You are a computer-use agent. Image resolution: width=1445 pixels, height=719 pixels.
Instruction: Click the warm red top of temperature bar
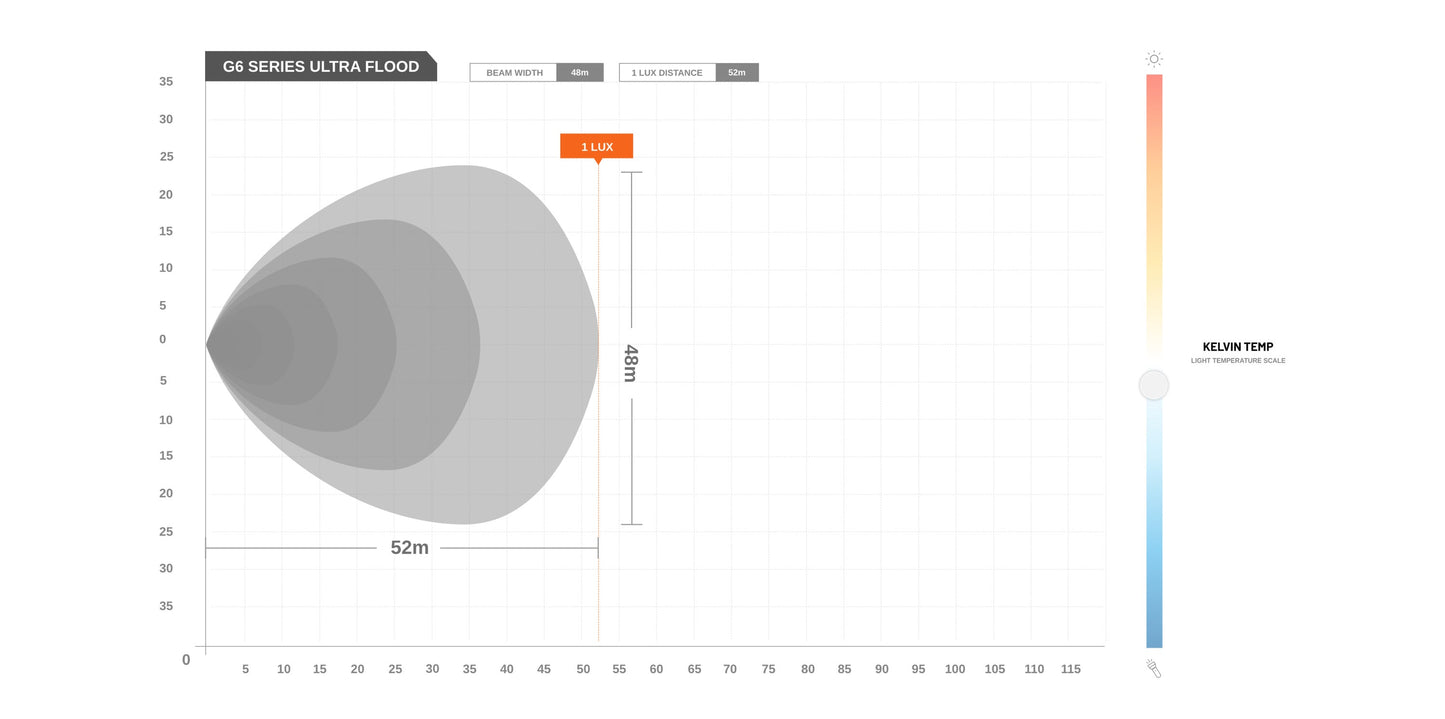1154,90
